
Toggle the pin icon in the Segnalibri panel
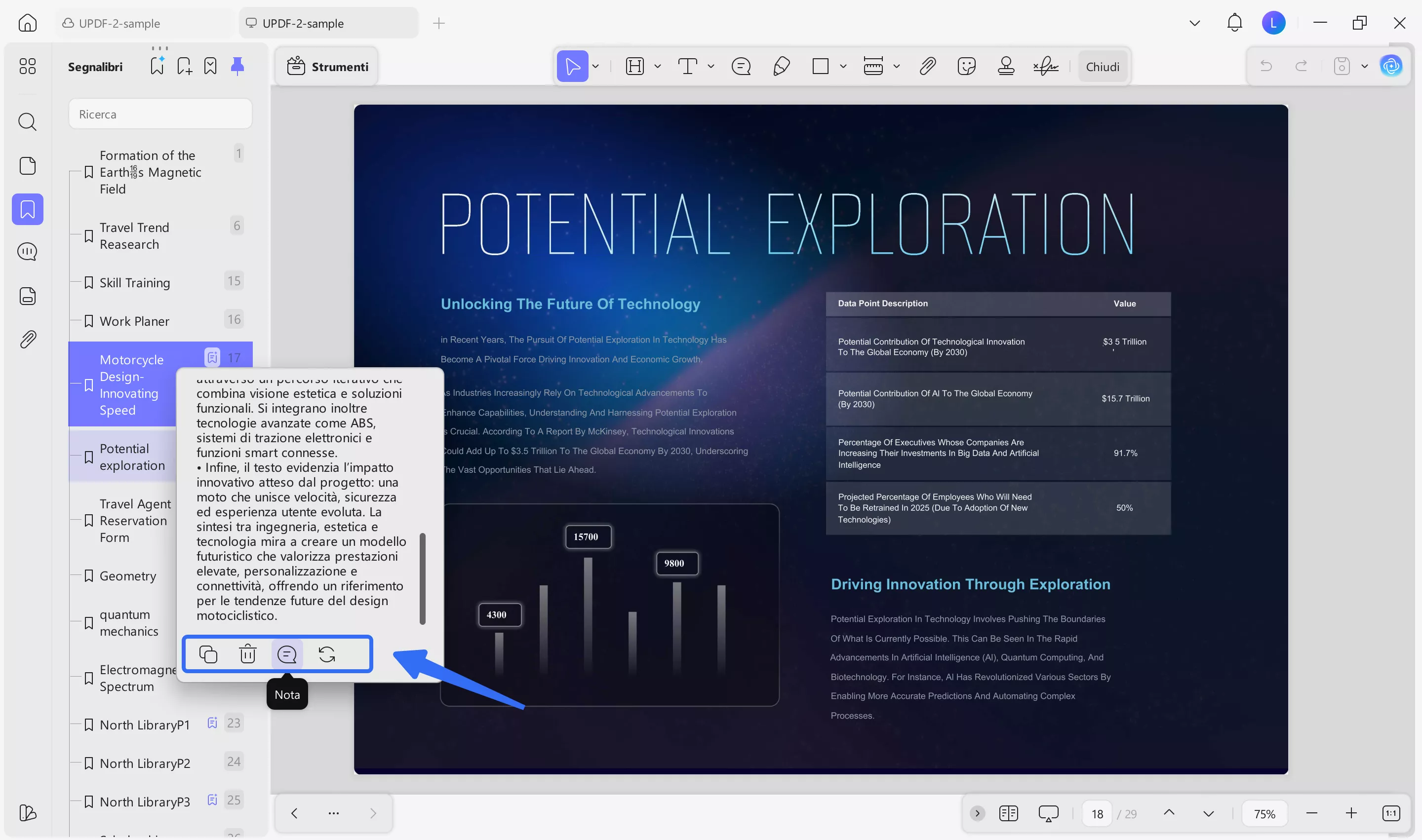tap(237, 66)
